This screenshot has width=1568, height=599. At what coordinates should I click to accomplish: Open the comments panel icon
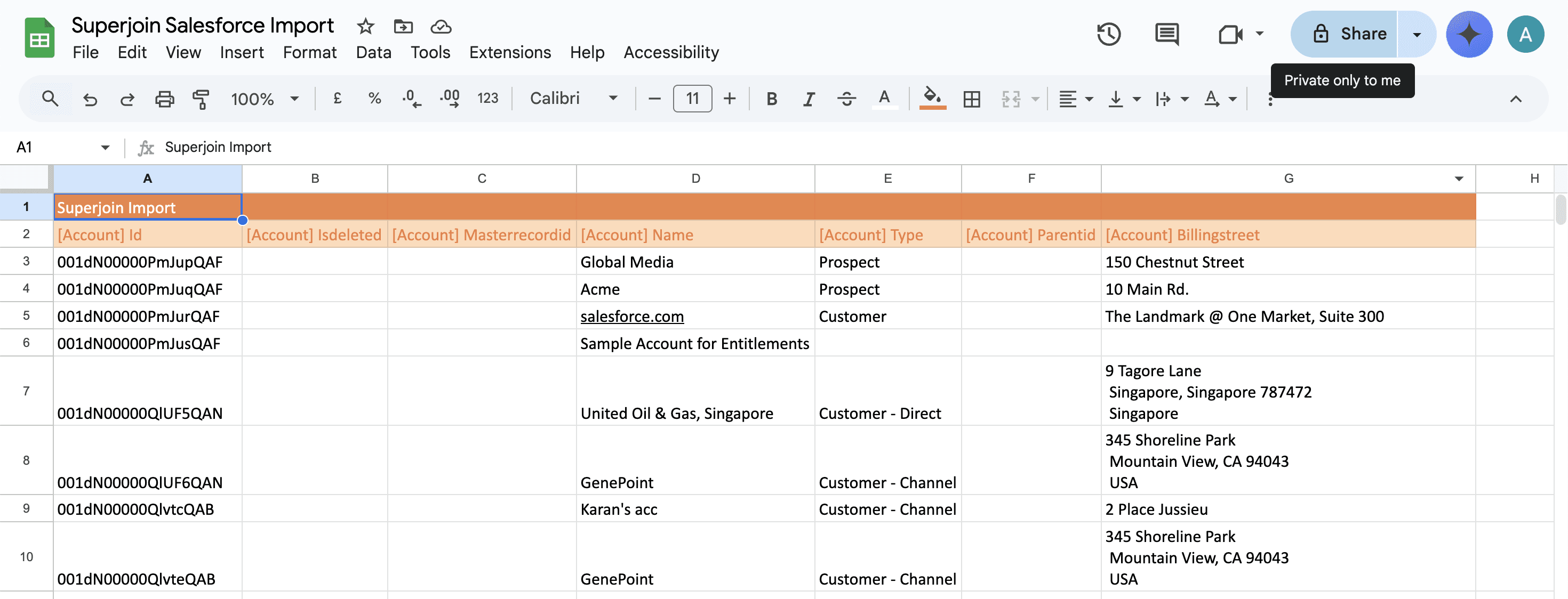1166,34
